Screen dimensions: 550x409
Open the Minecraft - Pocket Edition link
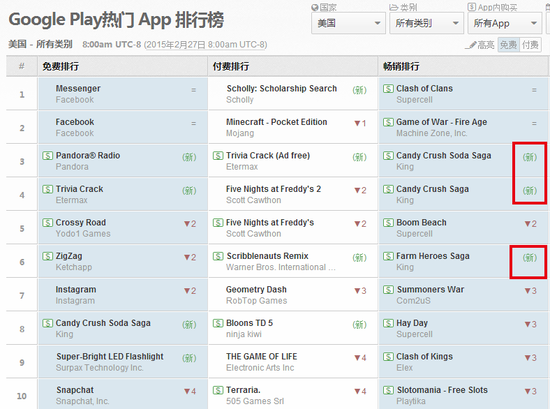coord(276,122)
